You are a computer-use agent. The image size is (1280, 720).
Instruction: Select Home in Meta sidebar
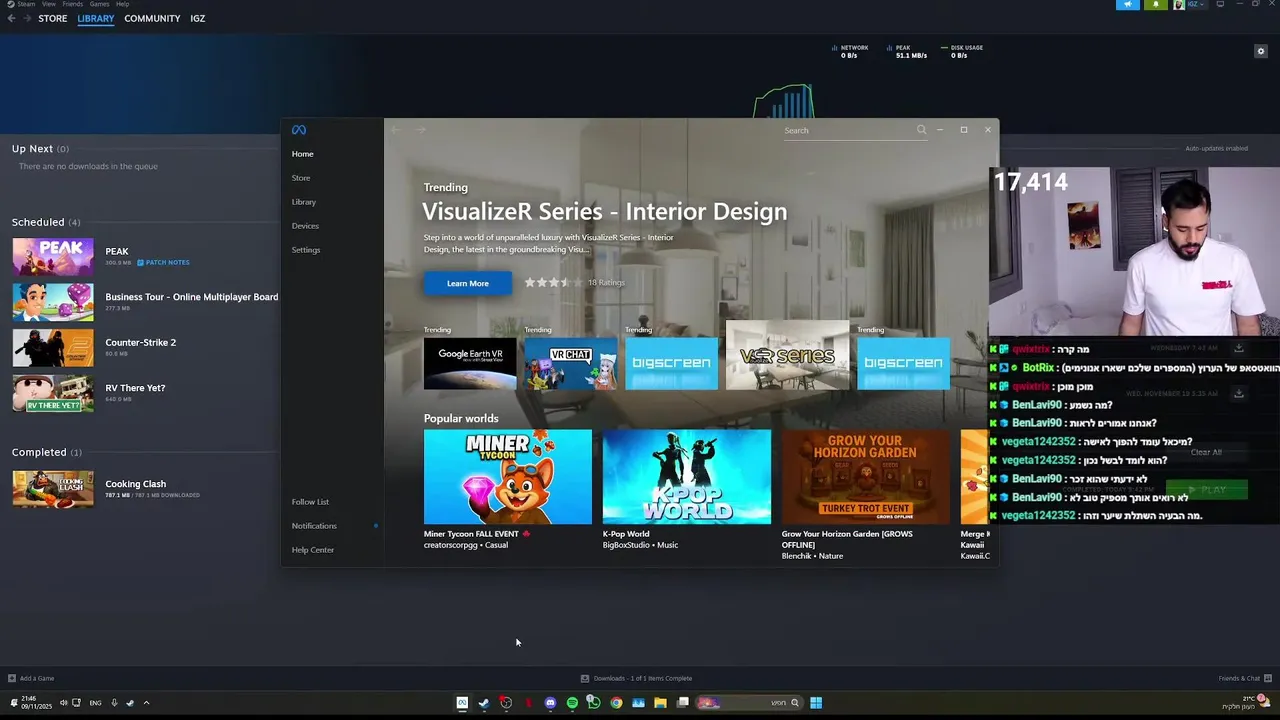pos(303,154)
